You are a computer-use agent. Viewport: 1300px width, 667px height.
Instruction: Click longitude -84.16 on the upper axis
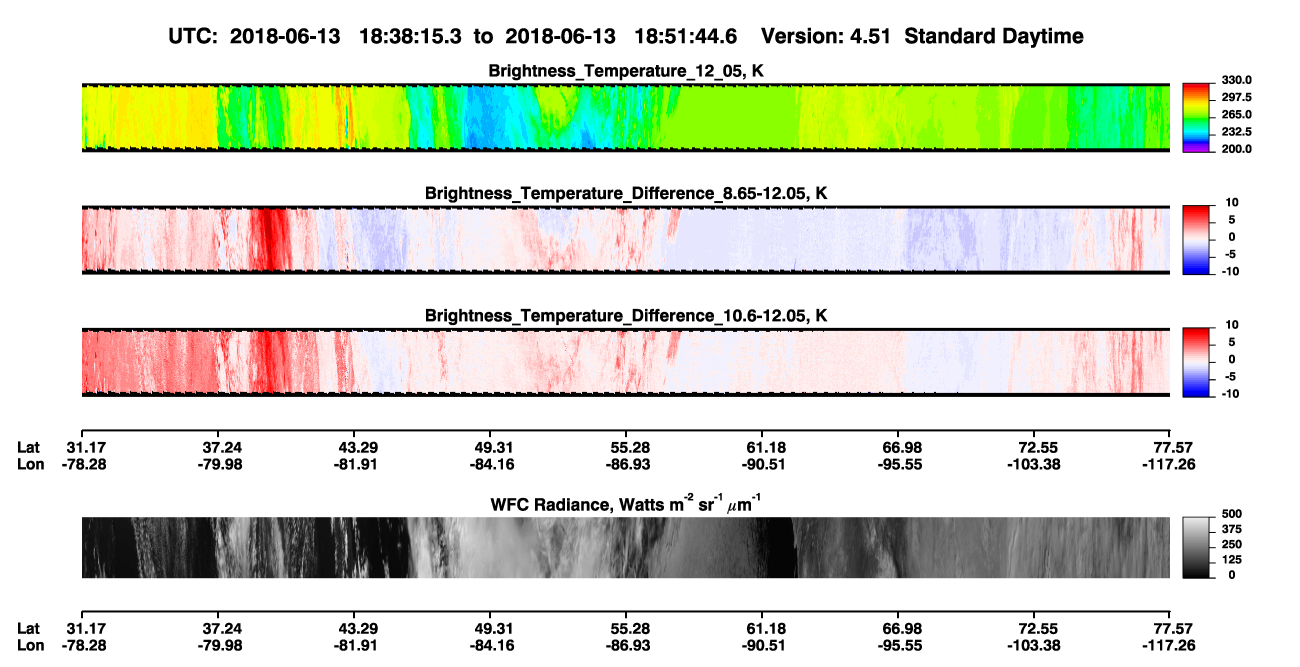click(490, 464)
